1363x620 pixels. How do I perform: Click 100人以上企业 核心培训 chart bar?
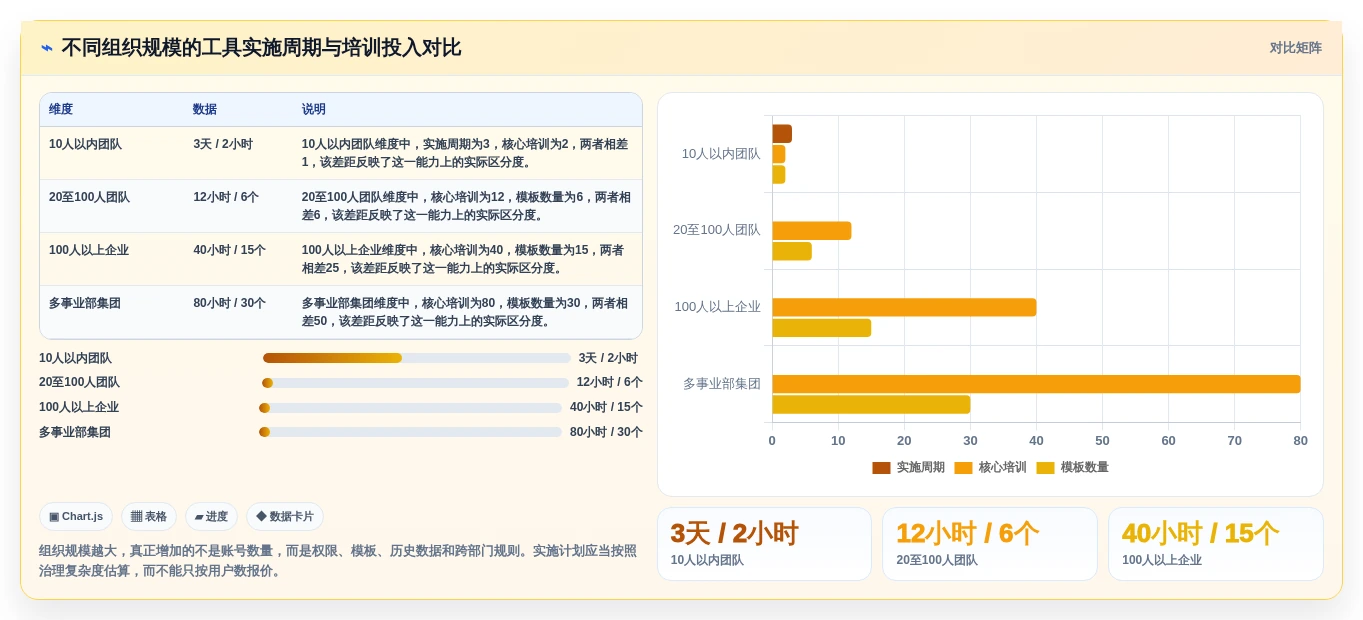coord(904,307)
